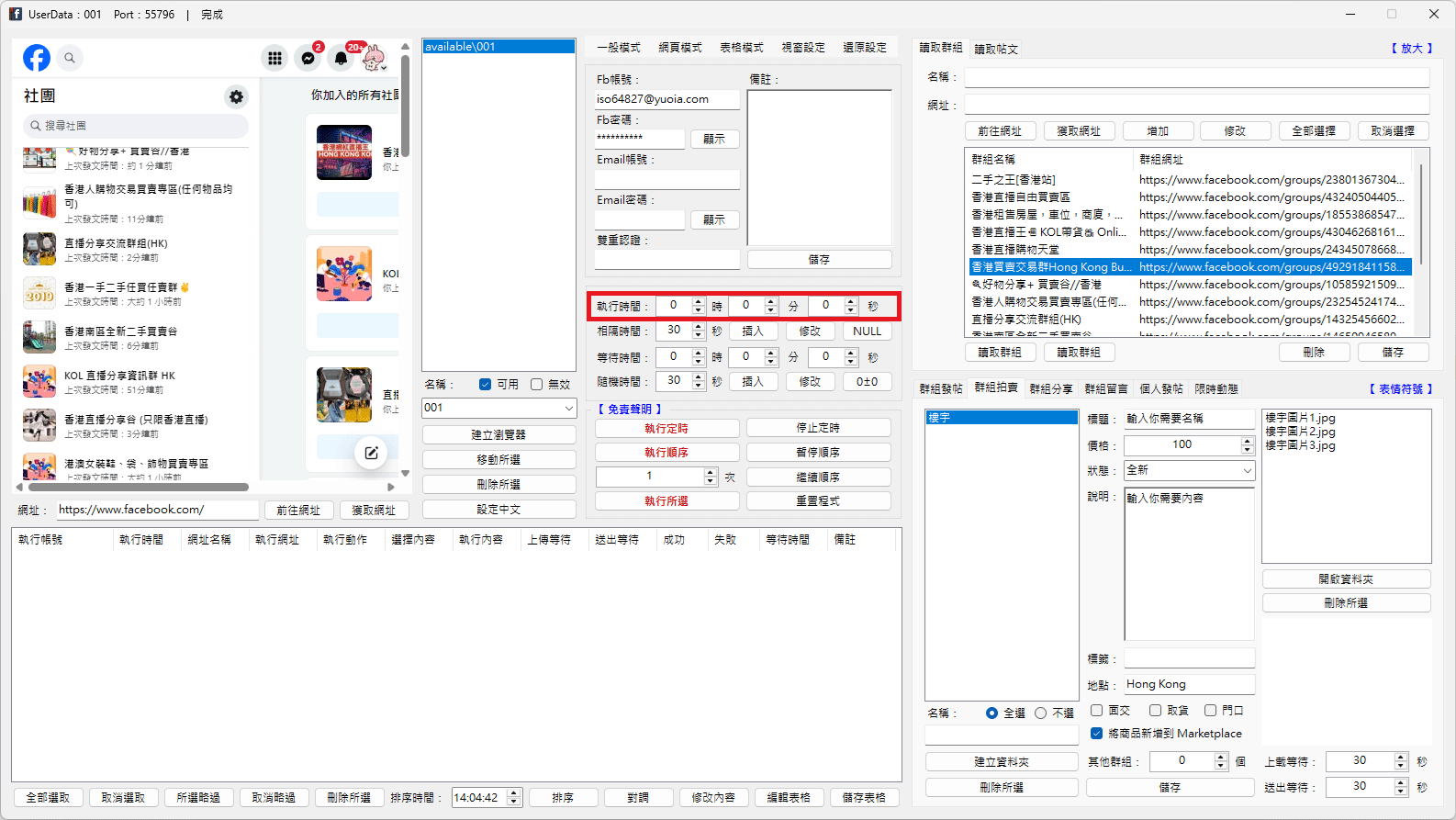Open the Messenger chat icon
Viewport: 1456px width, 820px height.
click(x=308, y=58)
